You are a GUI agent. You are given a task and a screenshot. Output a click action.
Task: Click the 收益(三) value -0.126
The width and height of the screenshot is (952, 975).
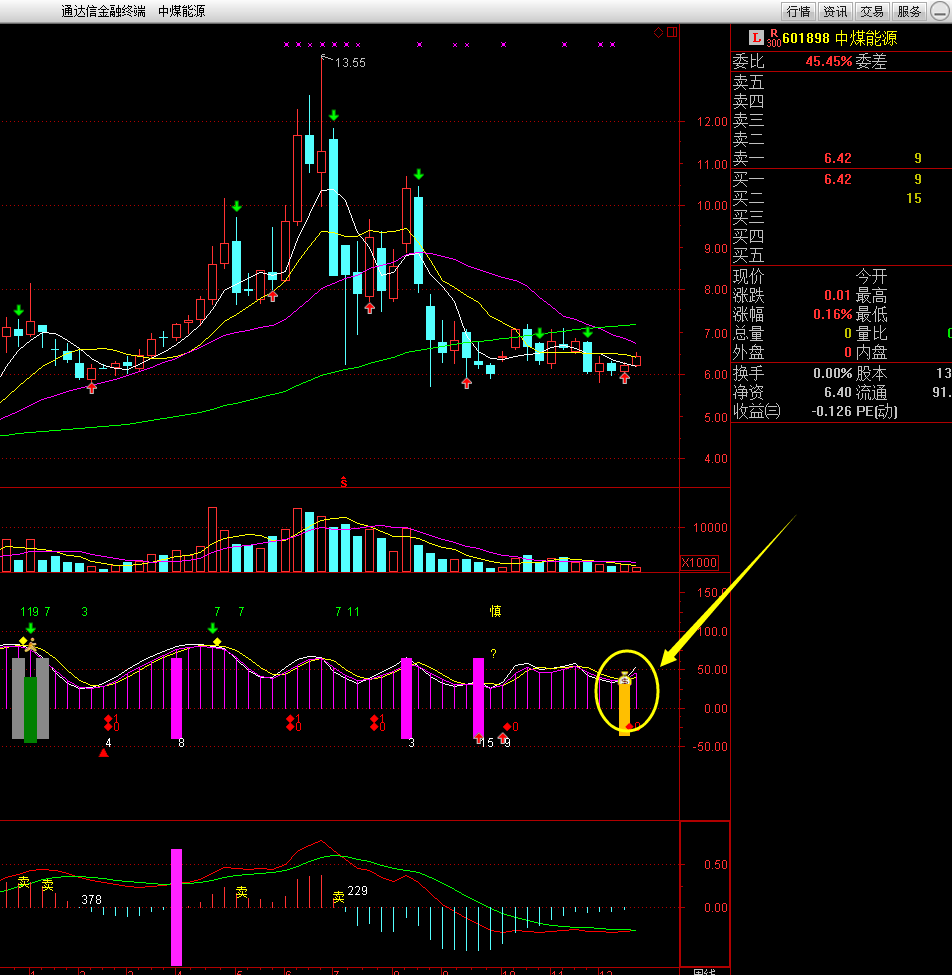[x=831, y=411]
